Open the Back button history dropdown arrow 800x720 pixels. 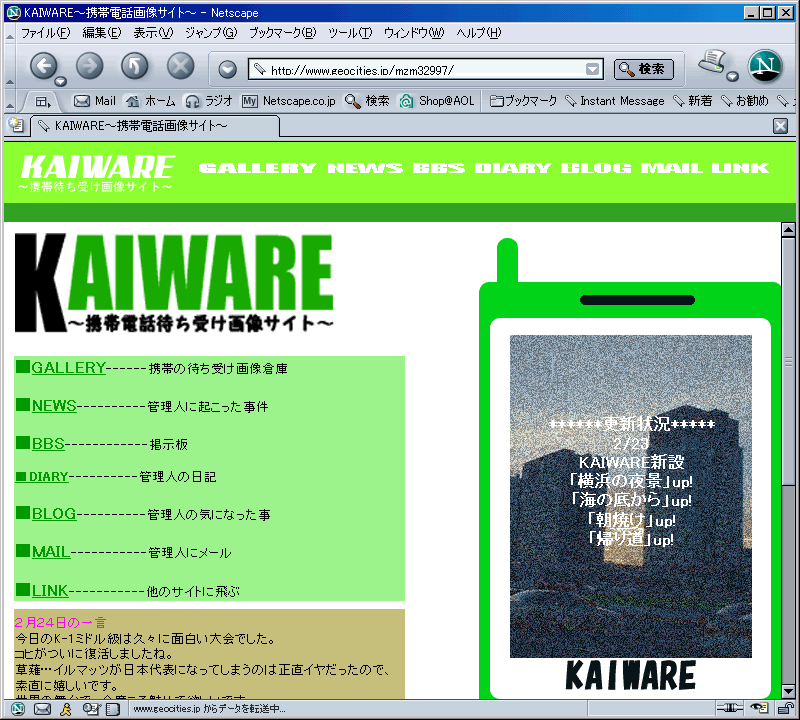[x=61, y=82]
